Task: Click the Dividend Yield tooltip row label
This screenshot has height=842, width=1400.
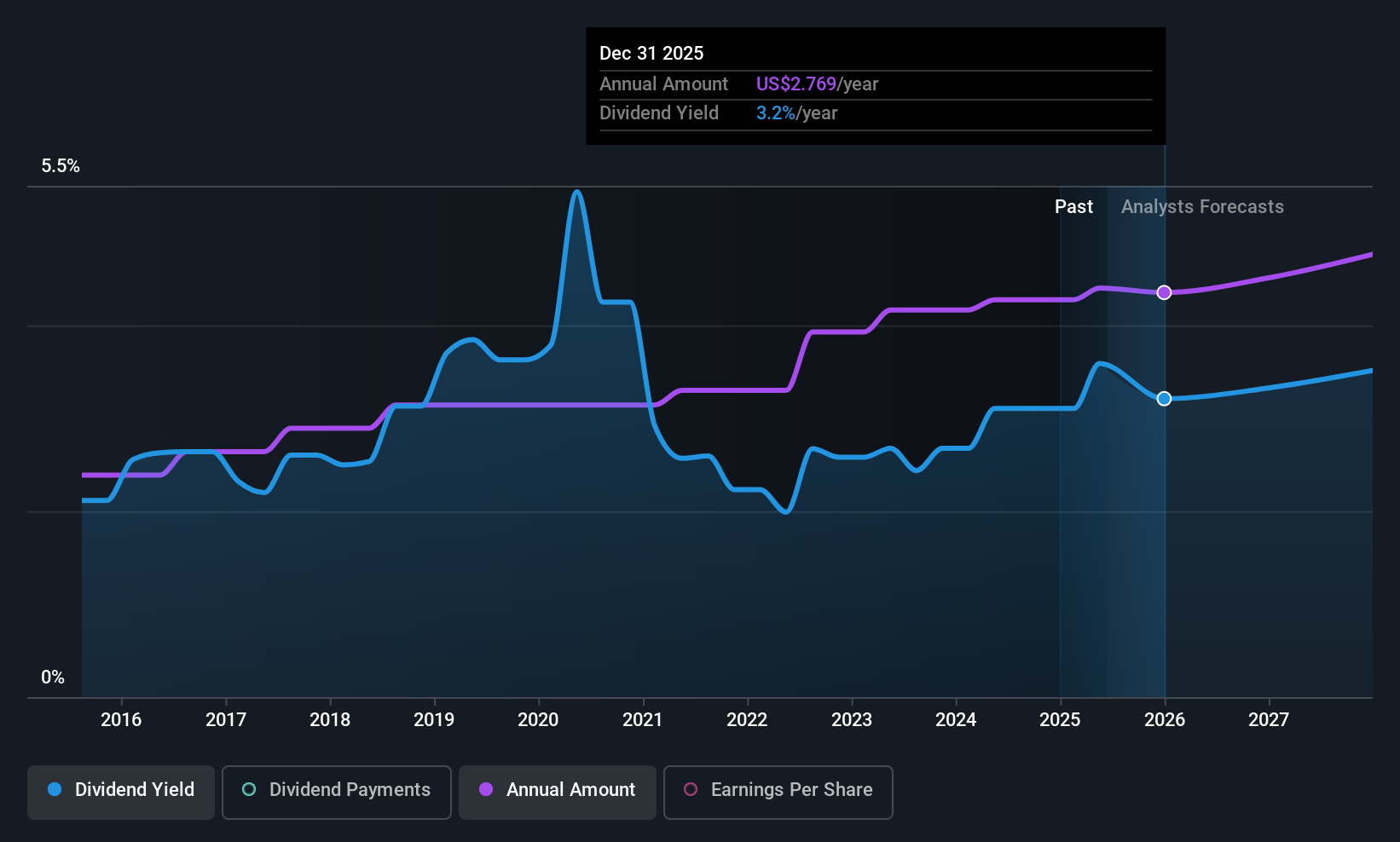Action: tap(659, 113)
